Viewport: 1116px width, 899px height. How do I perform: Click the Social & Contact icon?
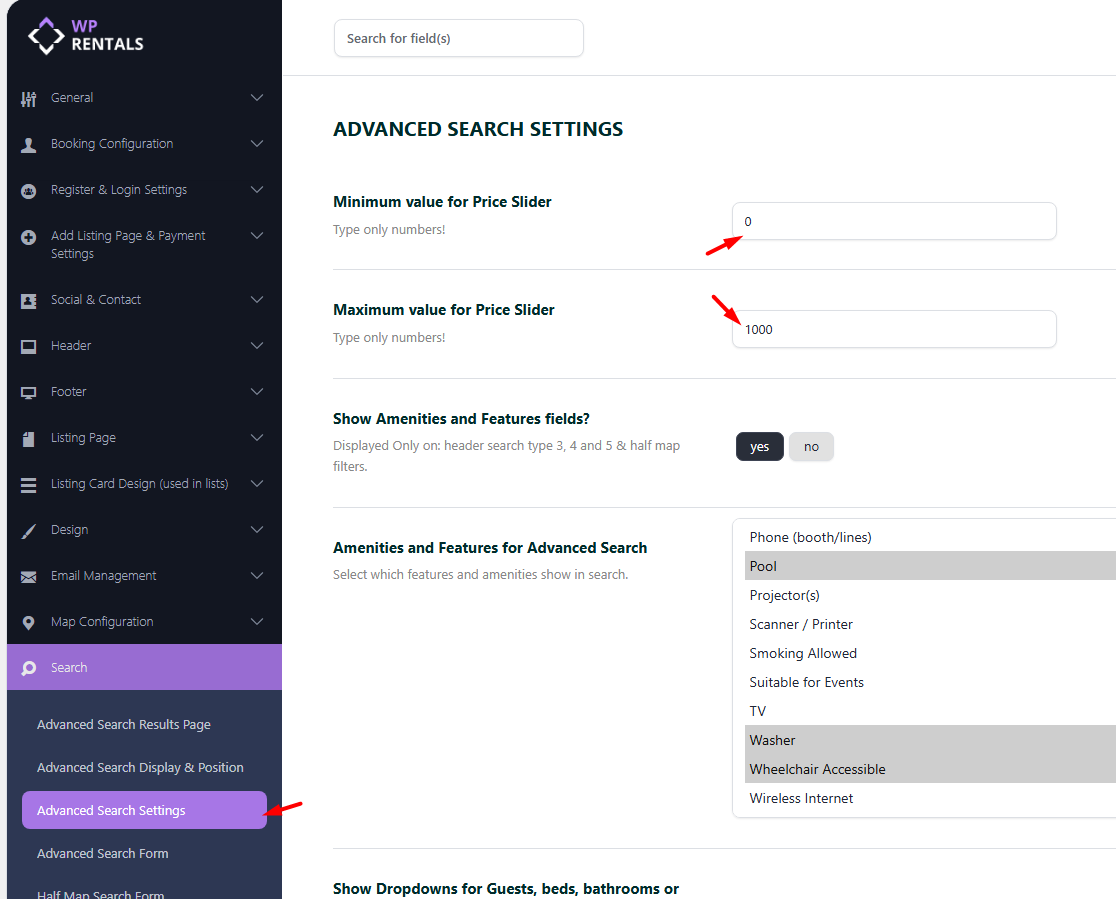pyautogui.click(x=29, y=300)
